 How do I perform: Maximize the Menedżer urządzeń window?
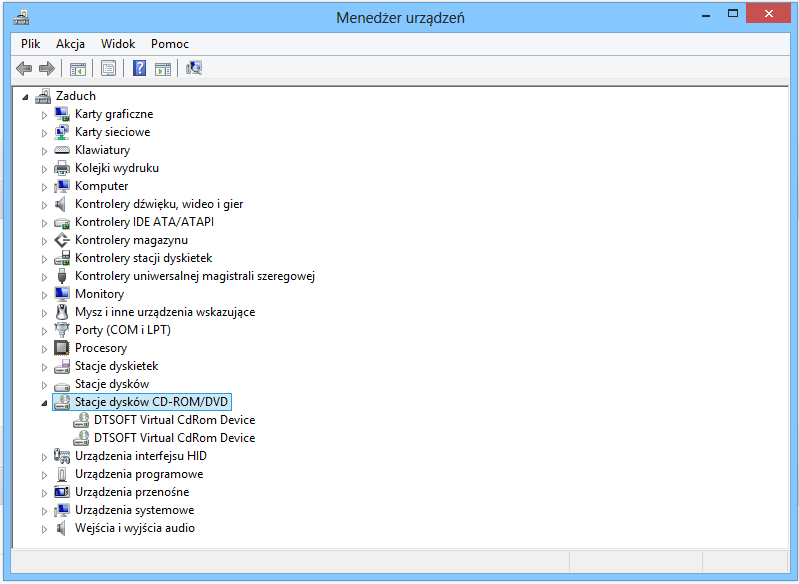(733, 14)
